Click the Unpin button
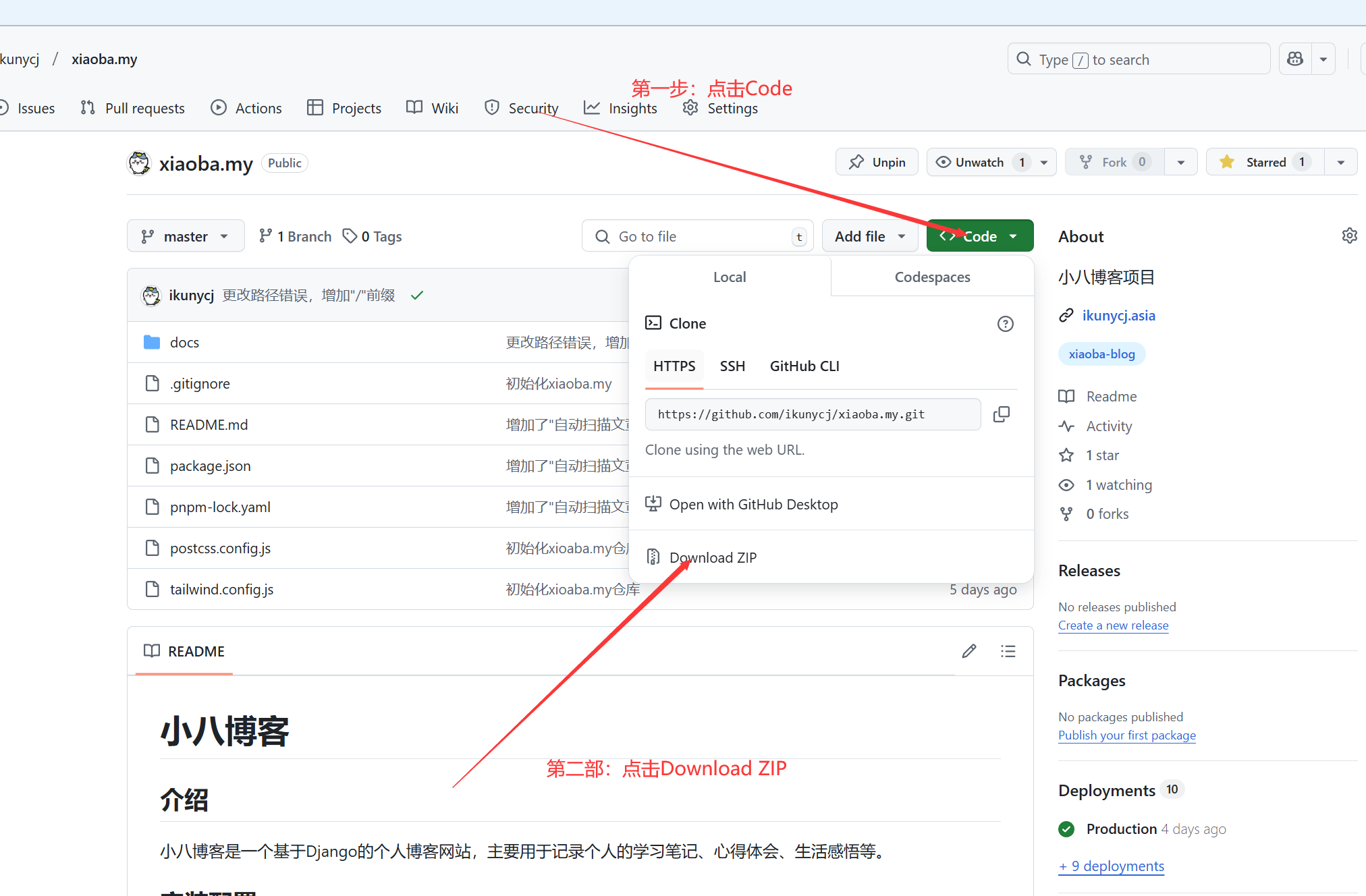The height and width of the screenshot is (896, 1366). coord(877,162)
